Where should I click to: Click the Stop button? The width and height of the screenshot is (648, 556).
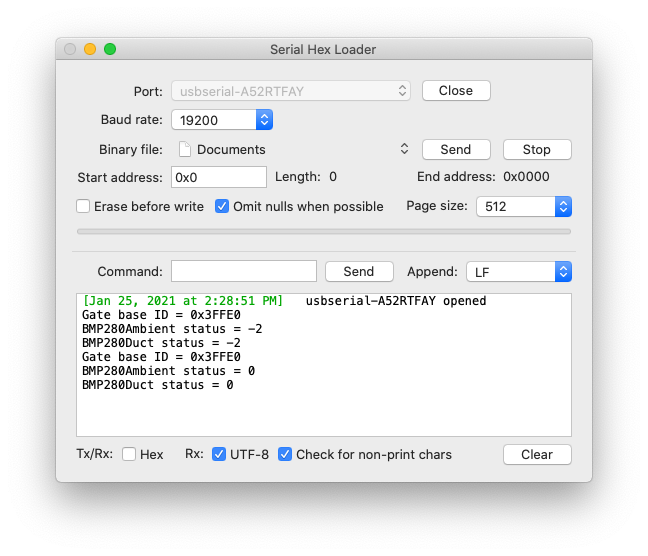[x=537, y=149]
